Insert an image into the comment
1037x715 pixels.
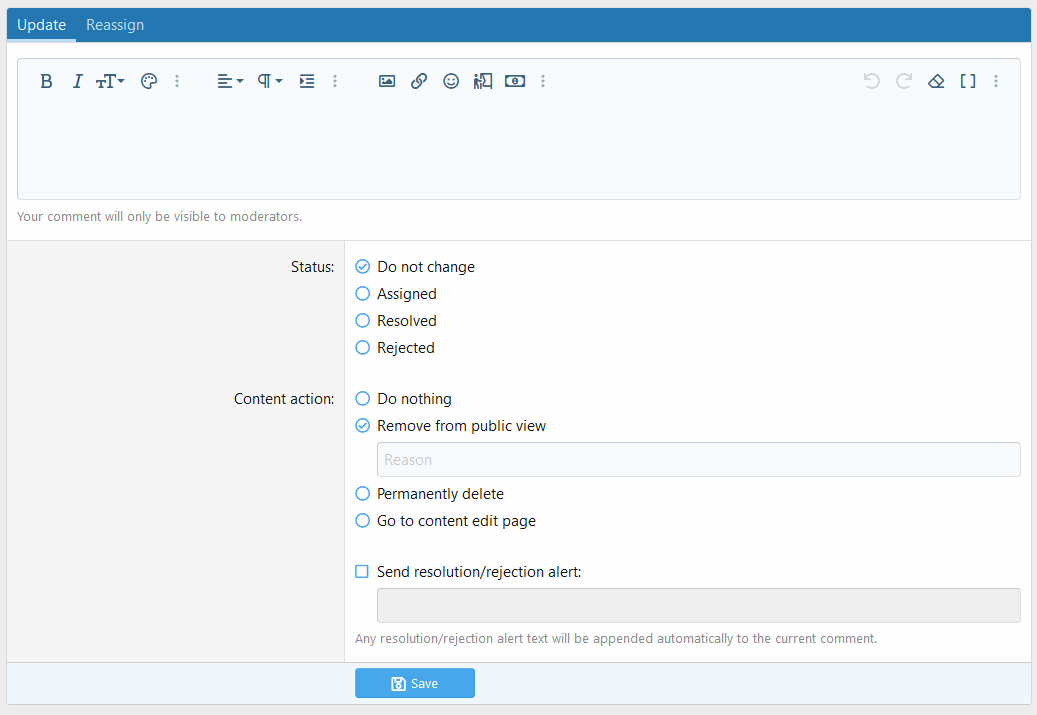click(x=387, y=81)
